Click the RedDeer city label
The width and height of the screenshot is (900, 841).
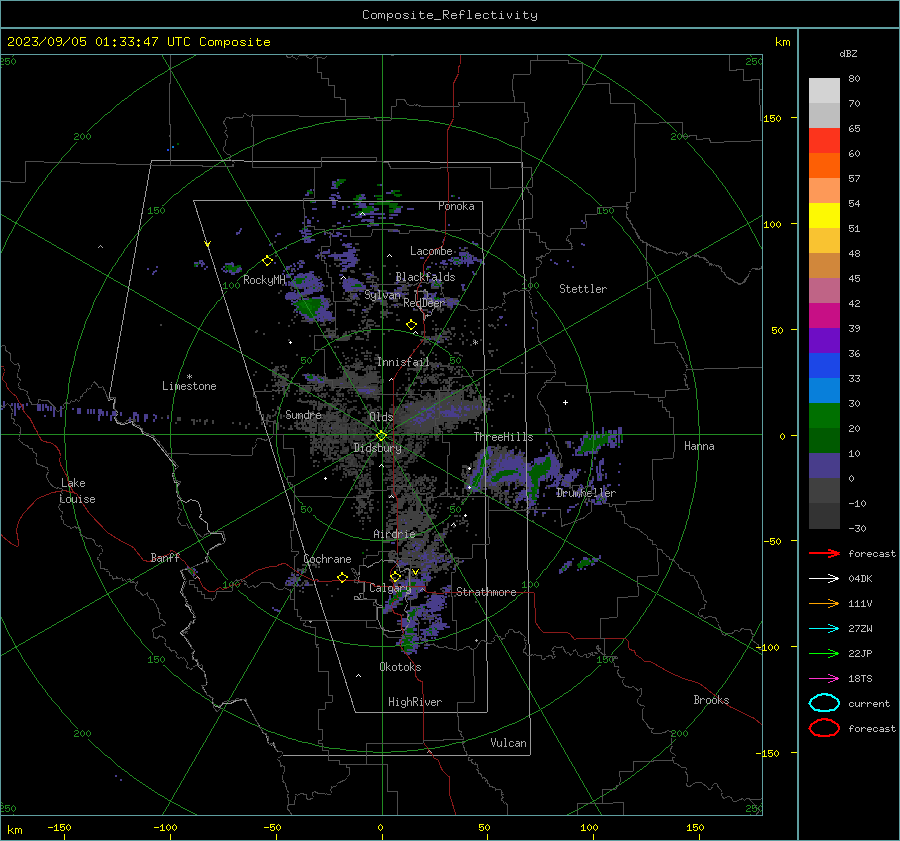coord(424,303)
